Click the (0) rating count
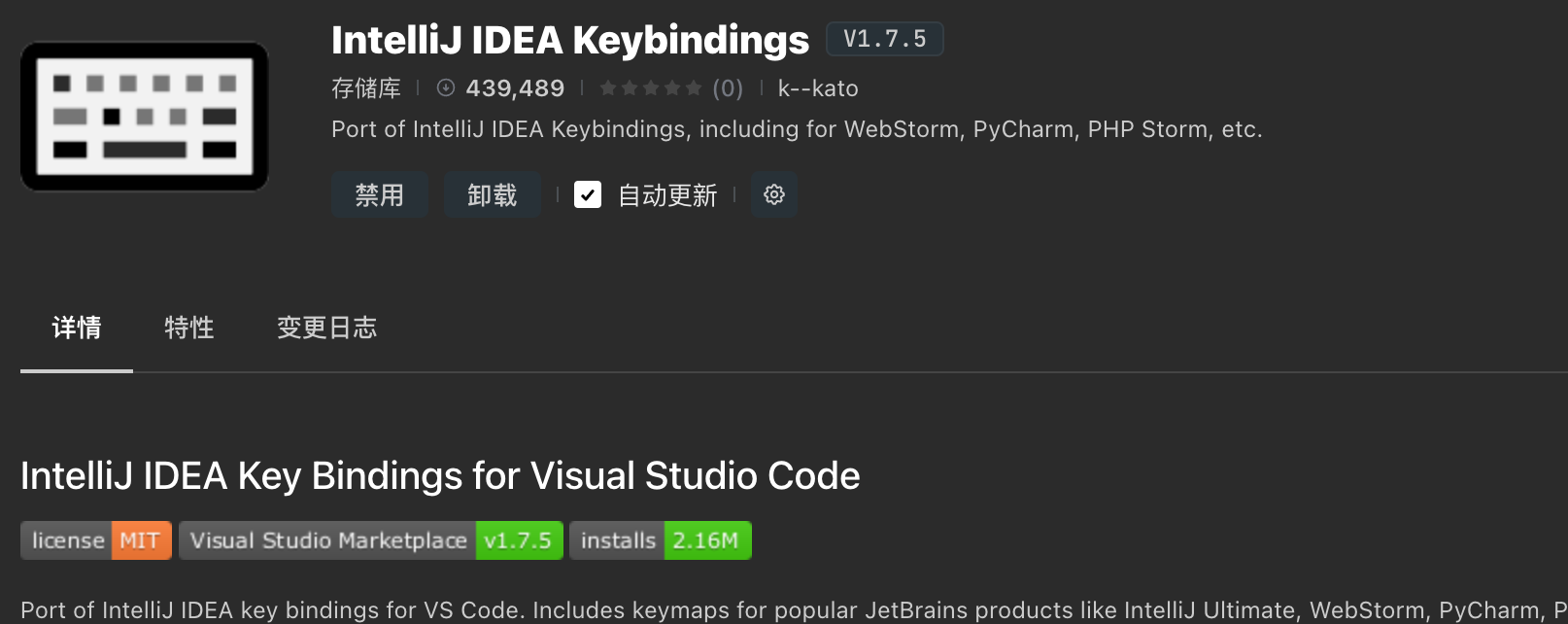The image size is (1568, 624). point(728,88)
